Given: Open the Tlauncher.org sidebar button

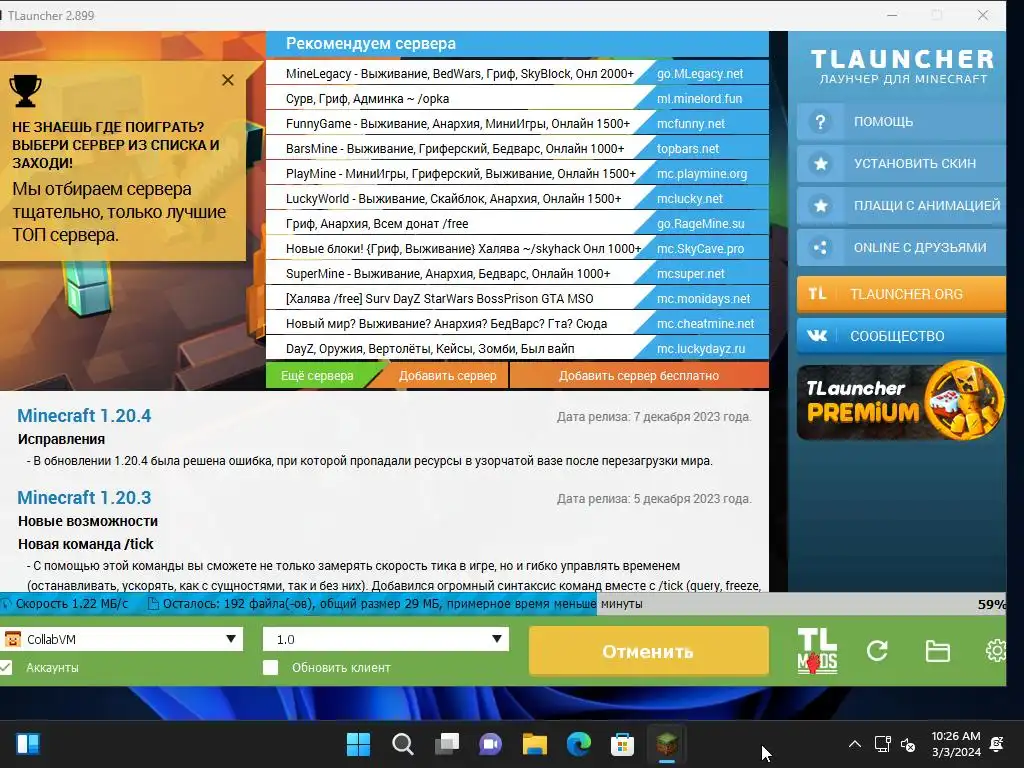Looking at the screenshot, I should point(901,294).
